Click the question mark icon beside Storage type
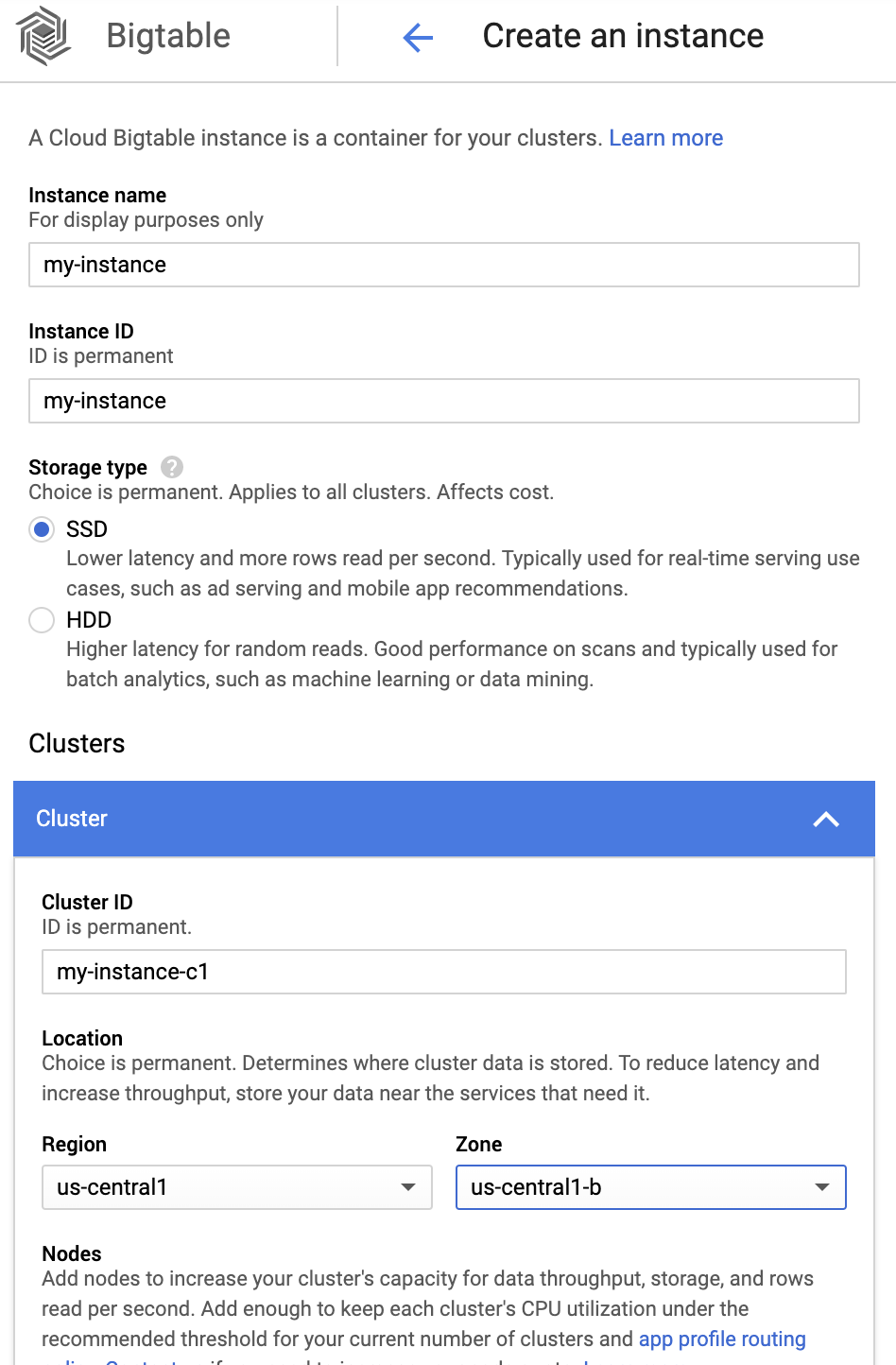This screenshot has width=896, height=1365. pyautogui.click(x=170, y=467)
